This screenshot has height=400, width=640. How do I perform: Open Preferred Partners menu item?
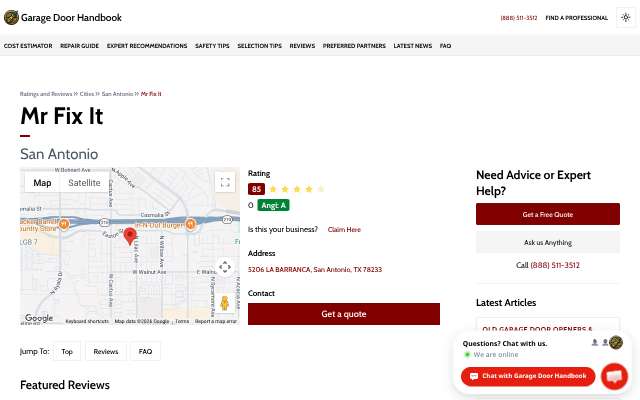354,46
